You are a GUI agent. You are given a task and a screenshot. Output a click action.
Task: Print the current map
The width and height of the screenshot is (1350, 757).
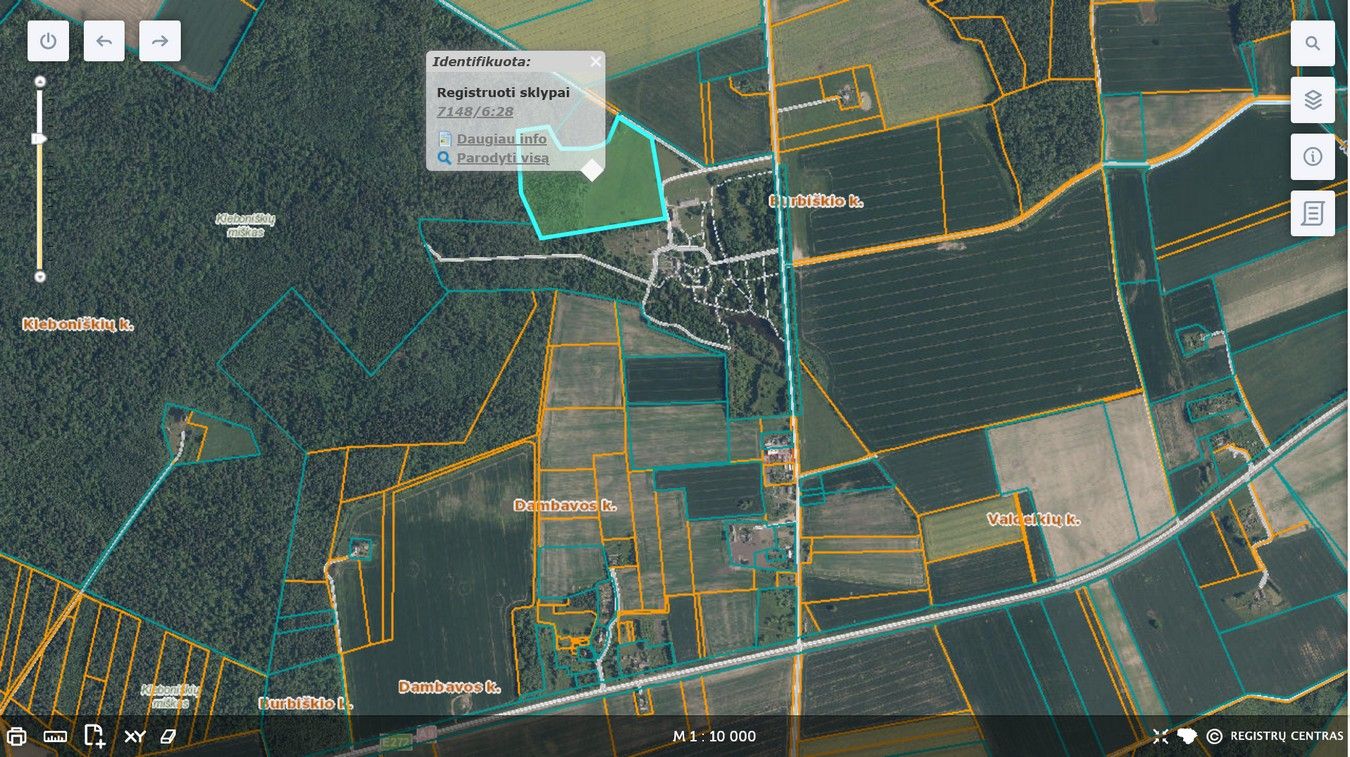[16, 737]
